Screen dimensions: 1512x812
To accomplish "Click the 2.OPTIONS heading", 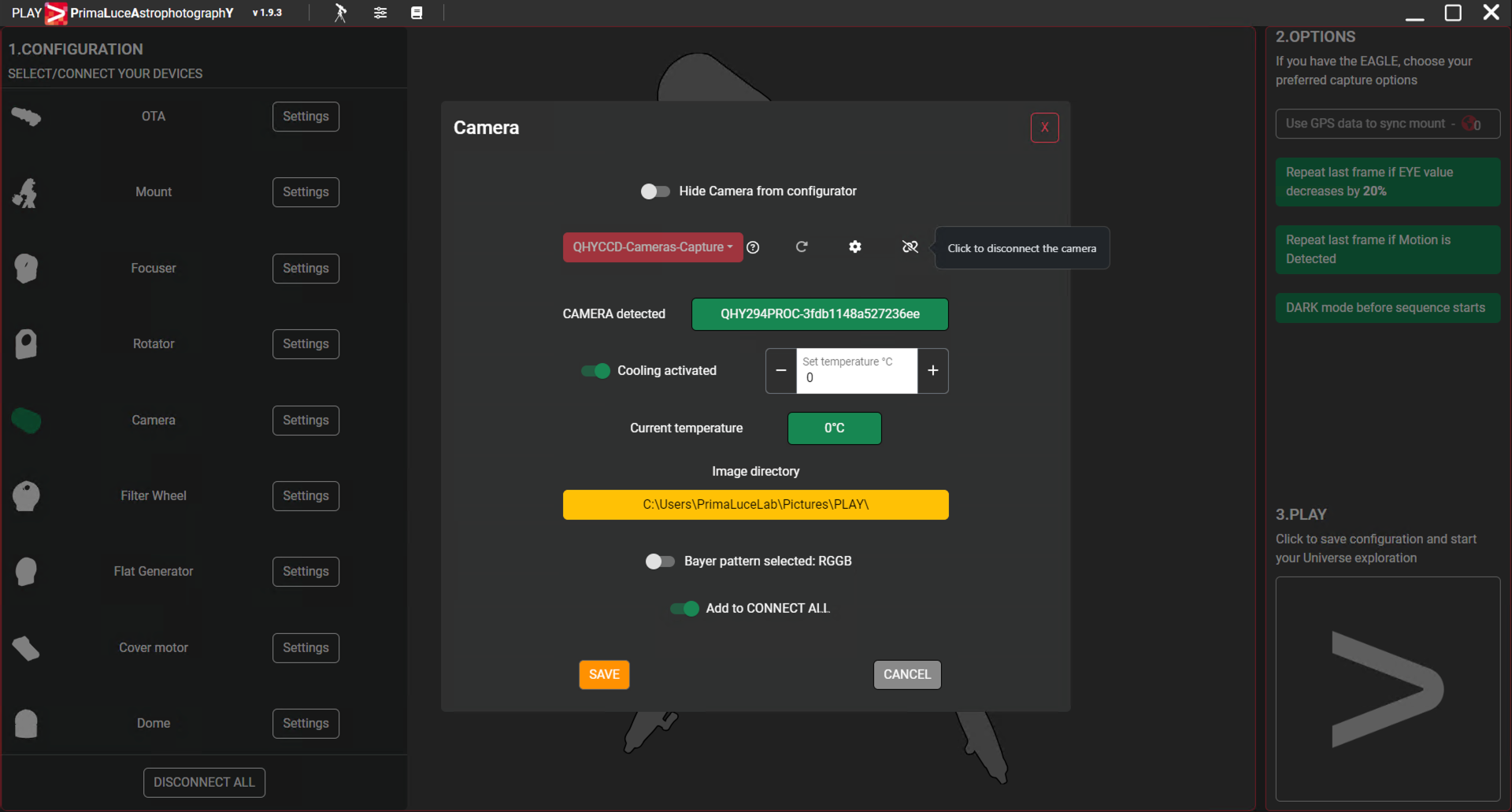I will click(x=1315, y=37).
